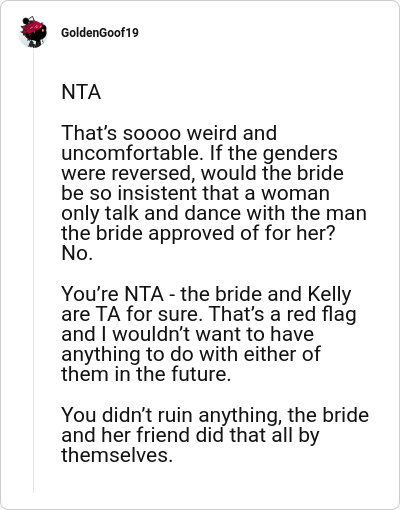
Task: Click the line "the bride approved of for her?"
Action: point(198,233)
